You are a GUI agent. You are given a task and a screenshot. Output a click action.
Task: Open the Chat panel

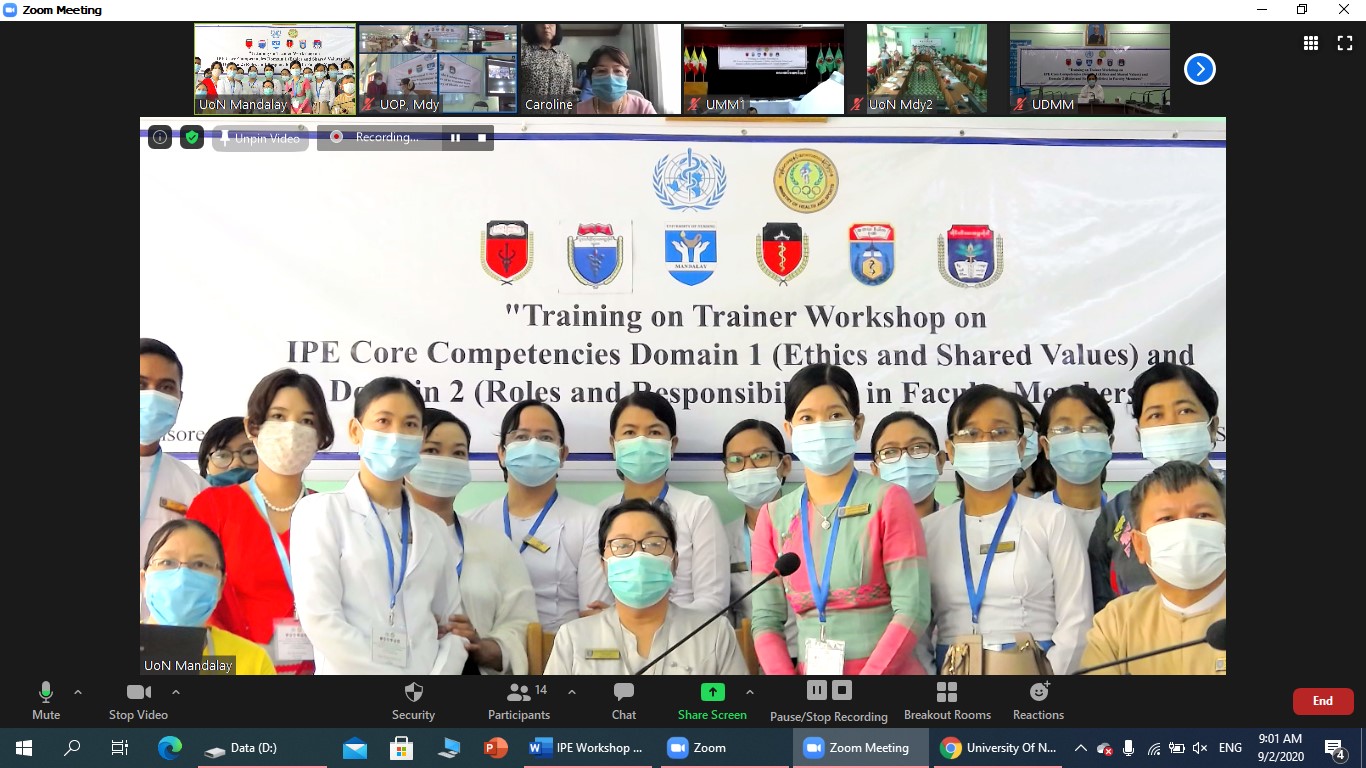click(624, 700)
